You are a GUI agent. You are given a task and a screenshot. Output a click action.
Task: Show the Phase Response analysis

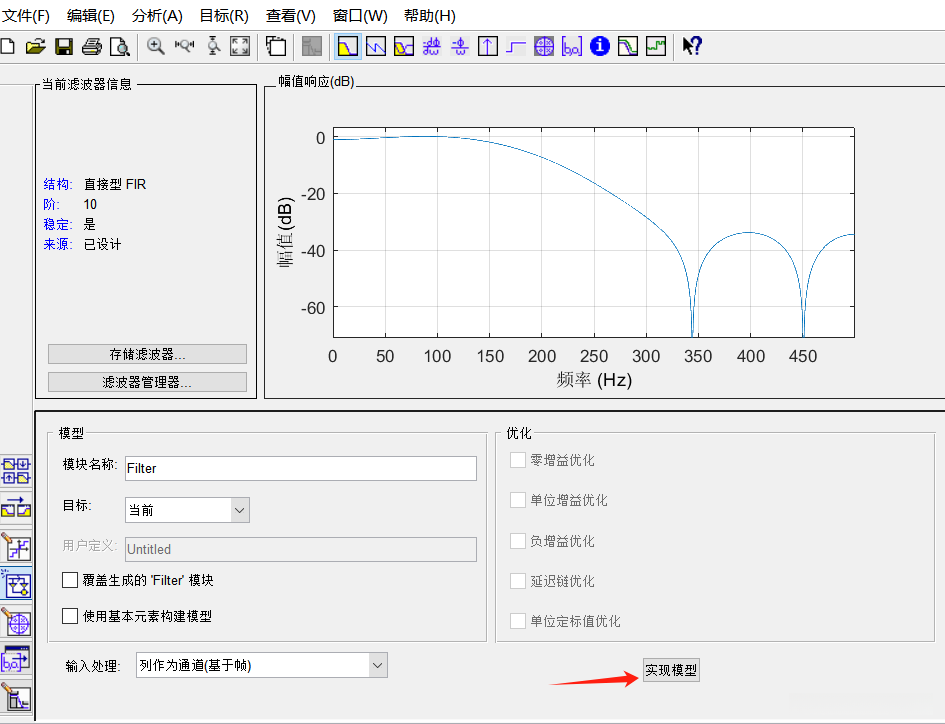(x=376, y=46)
